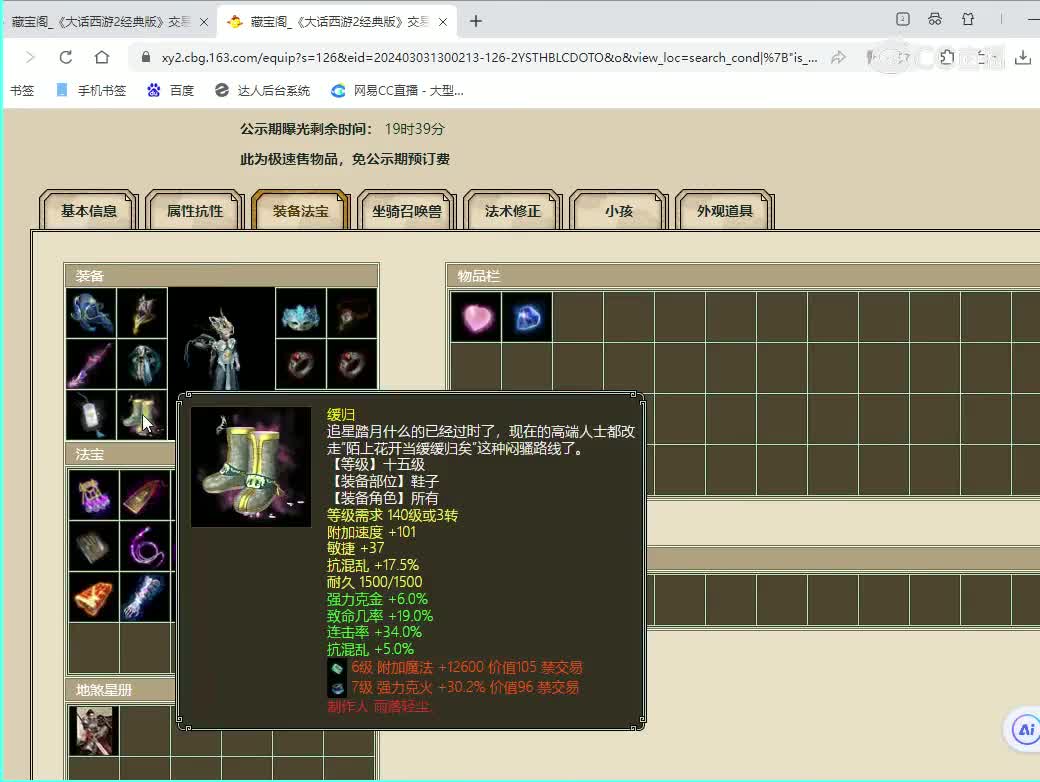Open the 小孩 tab
The width and height of the screenshot is (1040, 782).
pyautogui.click(x=619, y=211)
